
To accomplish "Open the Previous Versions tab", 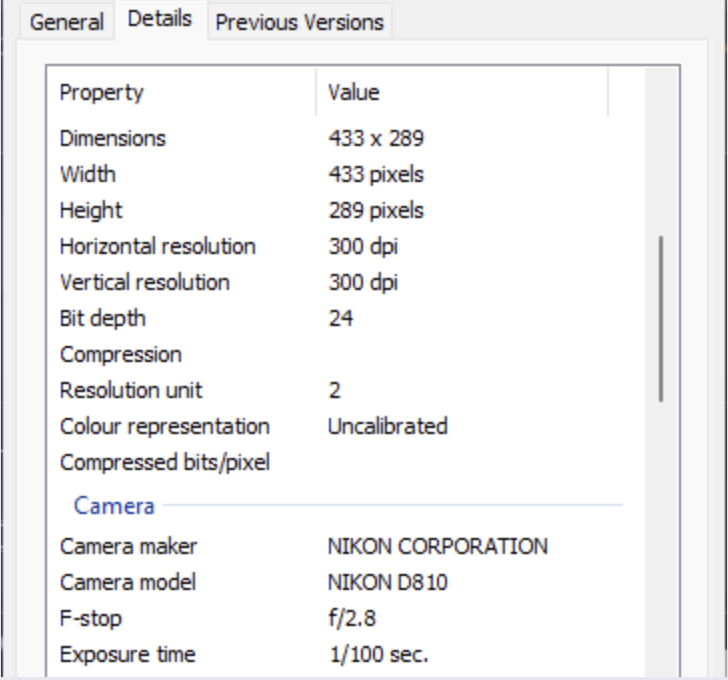I will point(299,22).
